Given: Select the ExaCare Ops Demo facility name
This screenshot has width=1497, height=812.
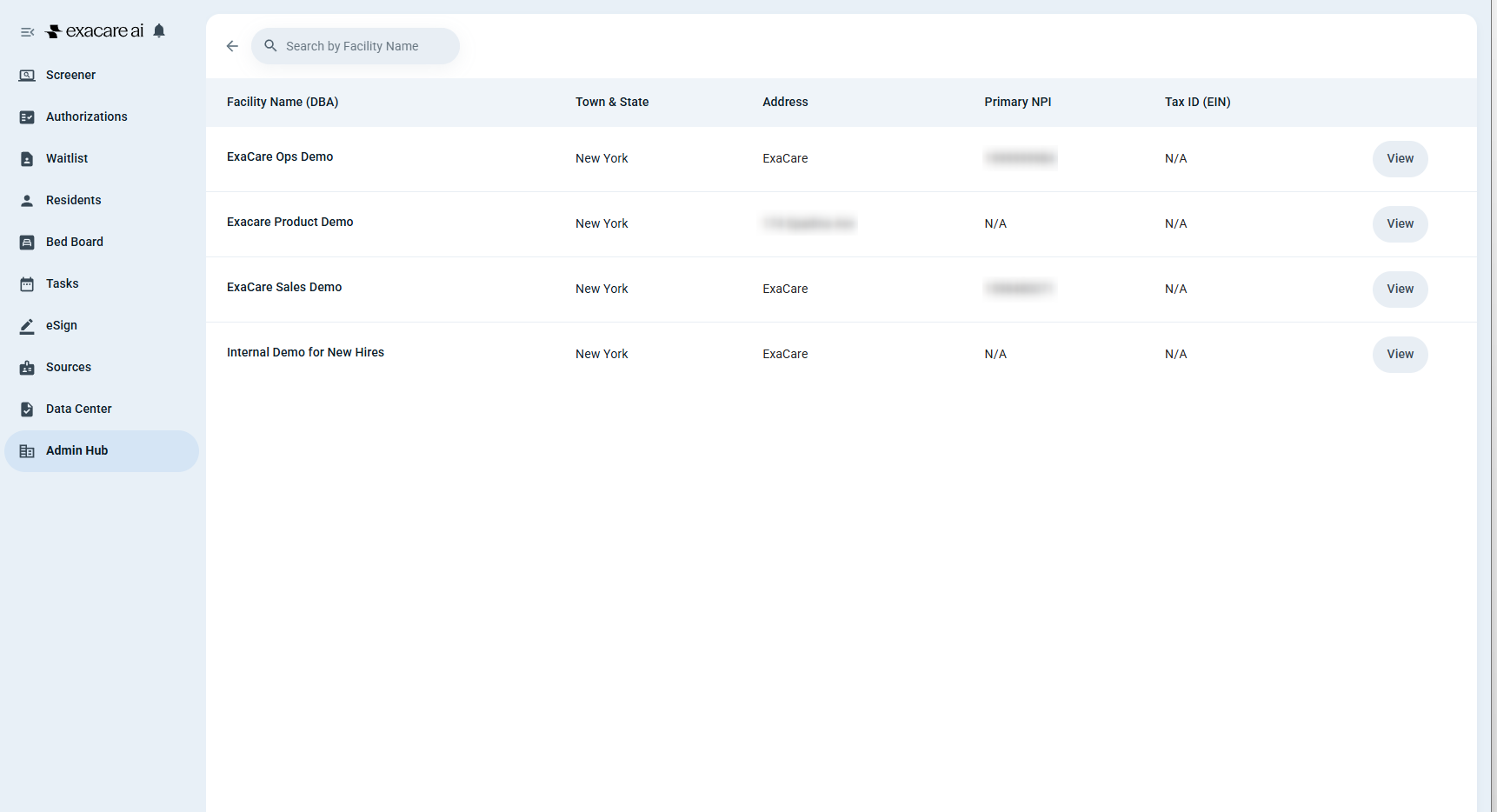Looking at the screenshot, I should pos(280,156).
